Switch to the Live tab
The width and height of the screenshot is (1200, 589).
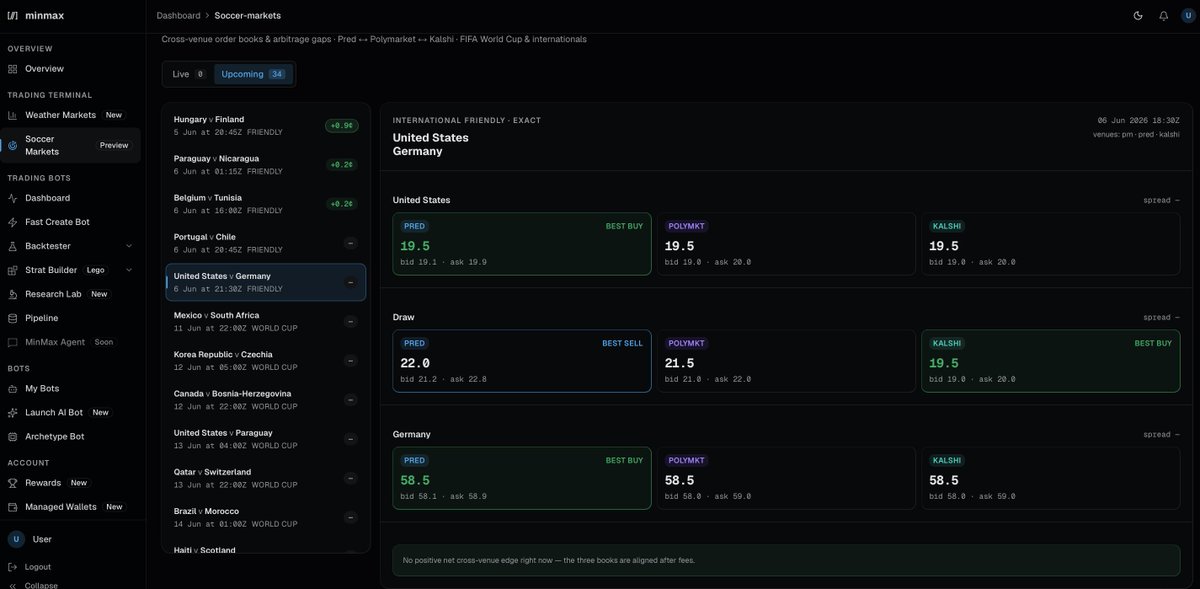tap(188, 74)
